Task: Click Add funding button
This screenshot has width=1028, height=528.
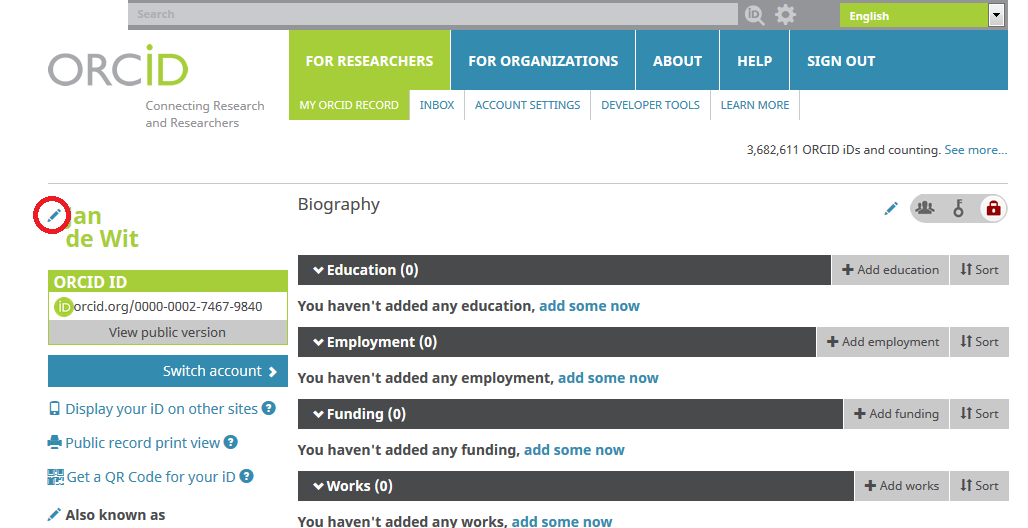Action: pyautogui.click(x=896, y=414)
